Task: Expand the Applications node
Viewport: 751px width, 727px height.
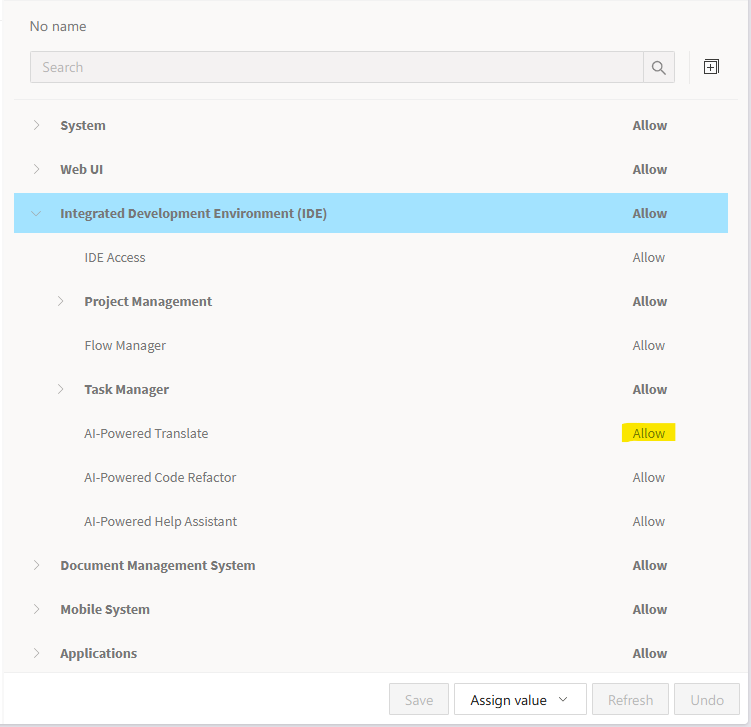Action: pyautogui.click(x=37, y=653)
